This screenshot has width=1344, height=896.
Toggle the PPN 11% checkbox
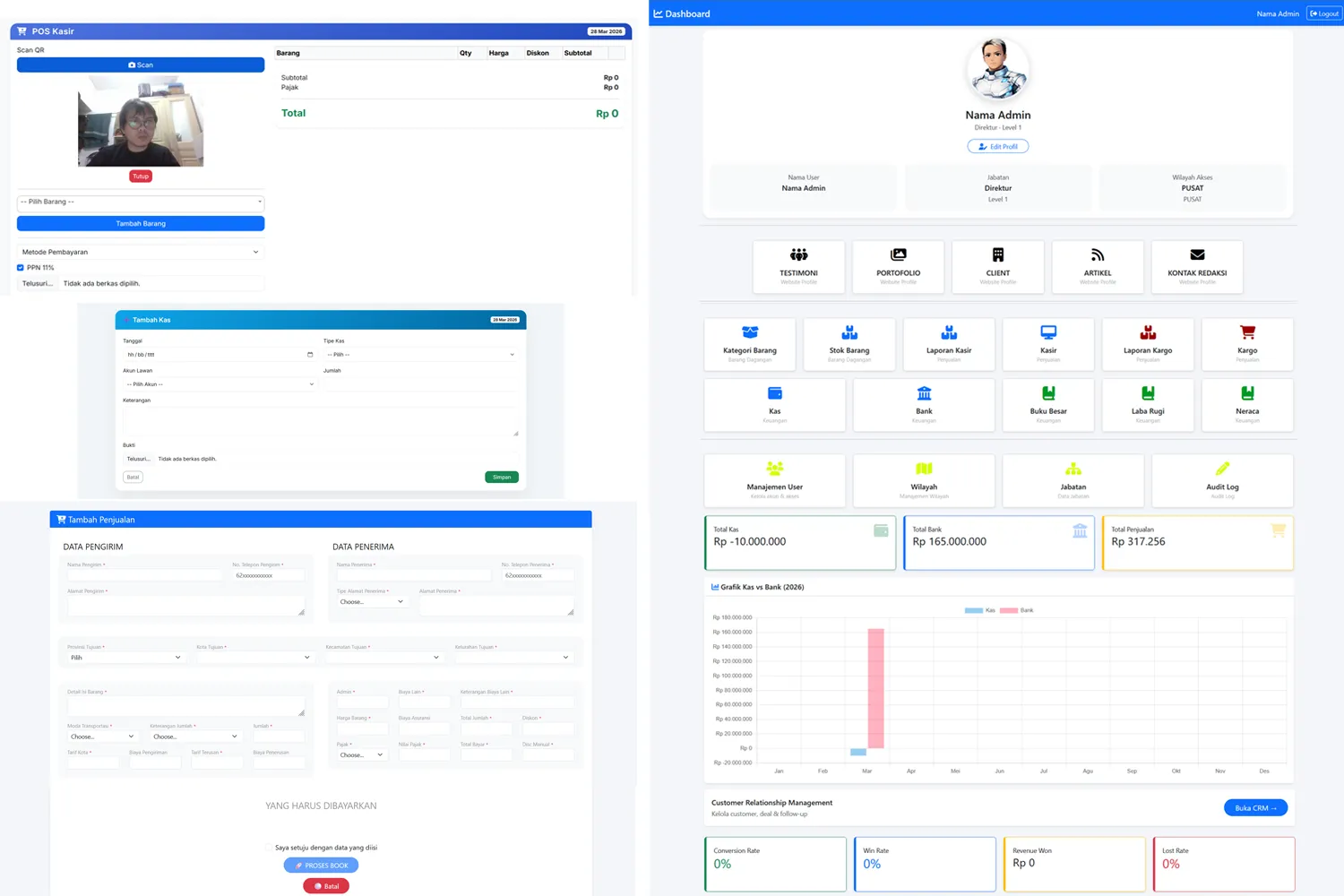click(21, 268)
